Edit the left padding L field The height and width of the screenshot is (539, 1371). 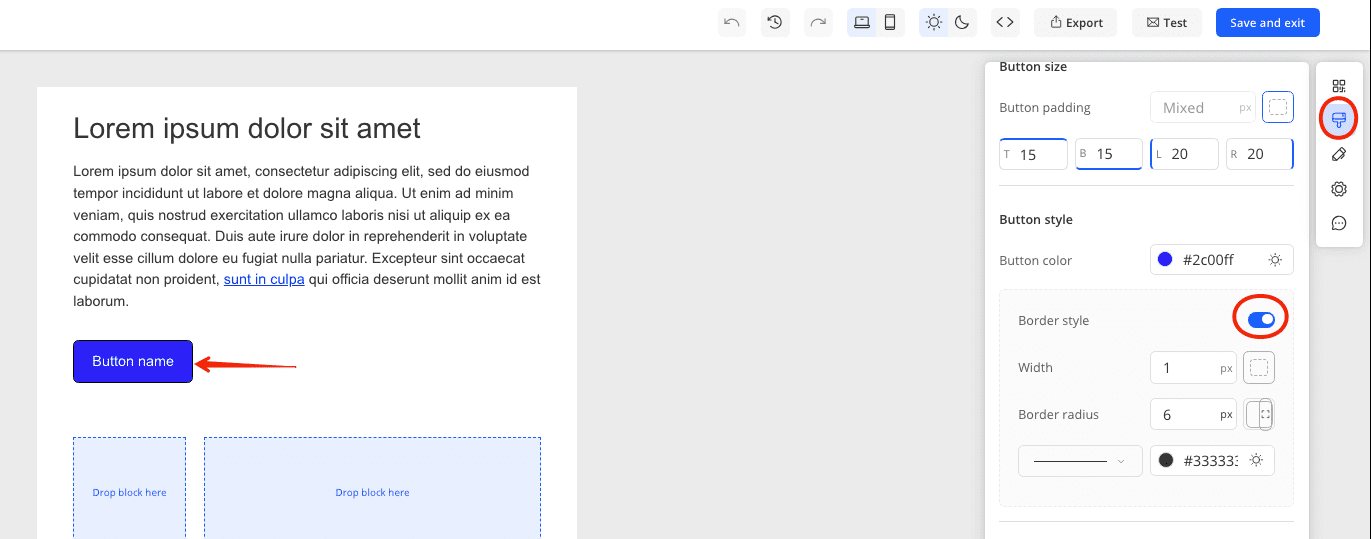click(x=1184, y=154)
